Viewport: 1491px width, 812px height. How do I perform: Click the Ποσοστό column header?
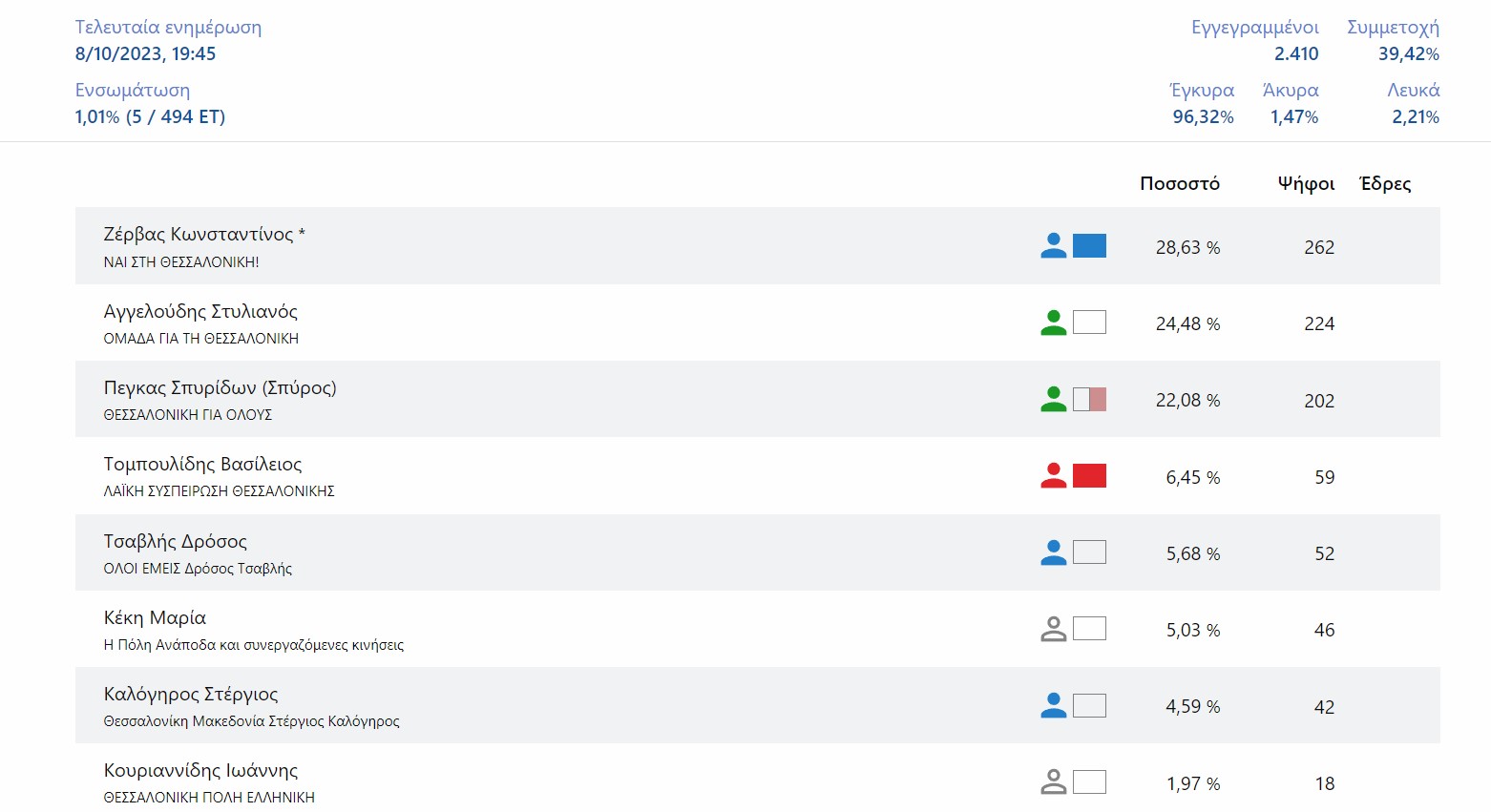coord(1179,183)
